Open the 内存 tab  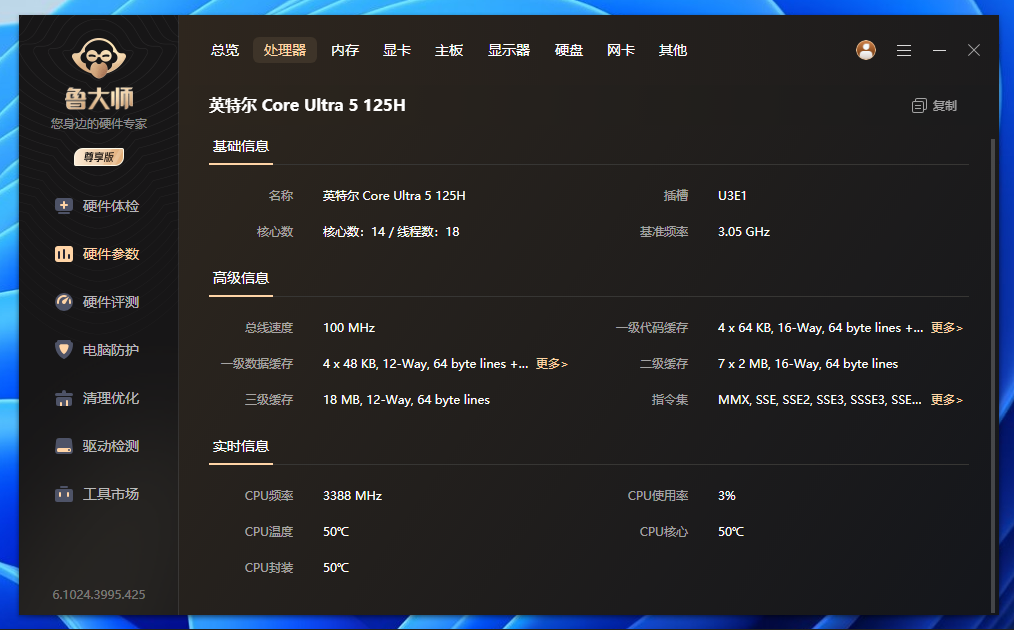(x=345, y=50)
